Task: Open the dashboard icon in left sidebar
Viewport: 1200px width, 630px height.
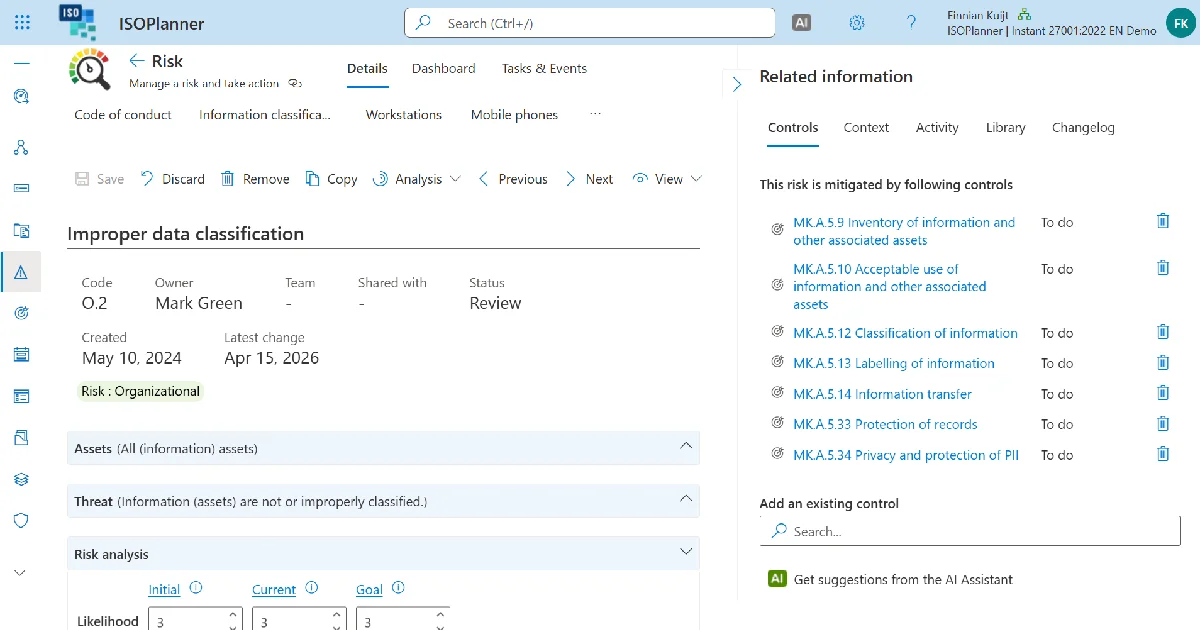Action: click(x=22, y=97)
